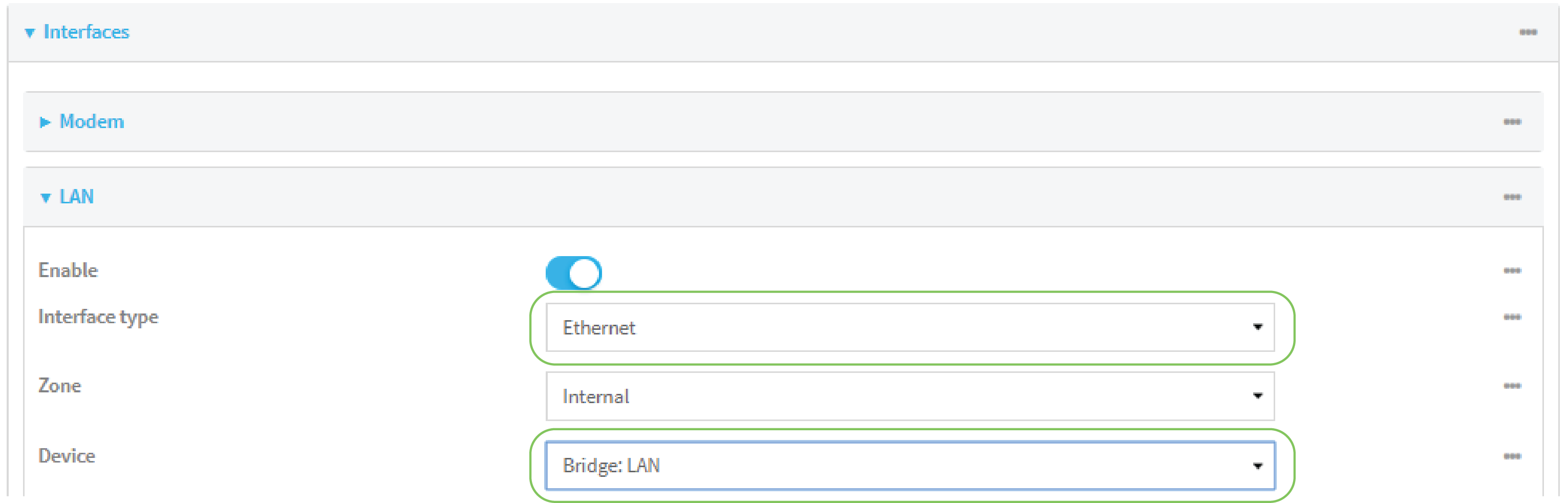Click the Device field label
This screenshot has width=1568, height=503.
coord(67,456)
